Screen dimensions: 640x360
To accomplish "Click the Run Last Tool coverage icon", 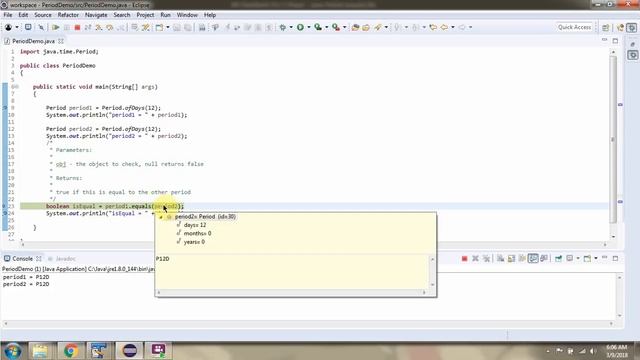I will (318, 27).
